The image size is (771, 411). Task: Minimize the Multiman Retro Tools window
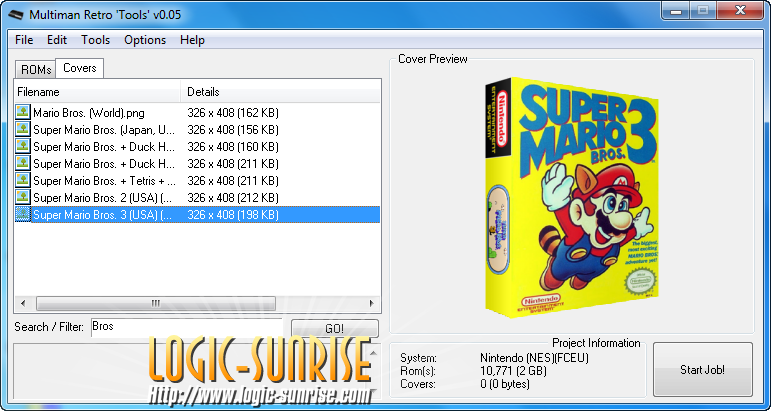coord(676,10)
